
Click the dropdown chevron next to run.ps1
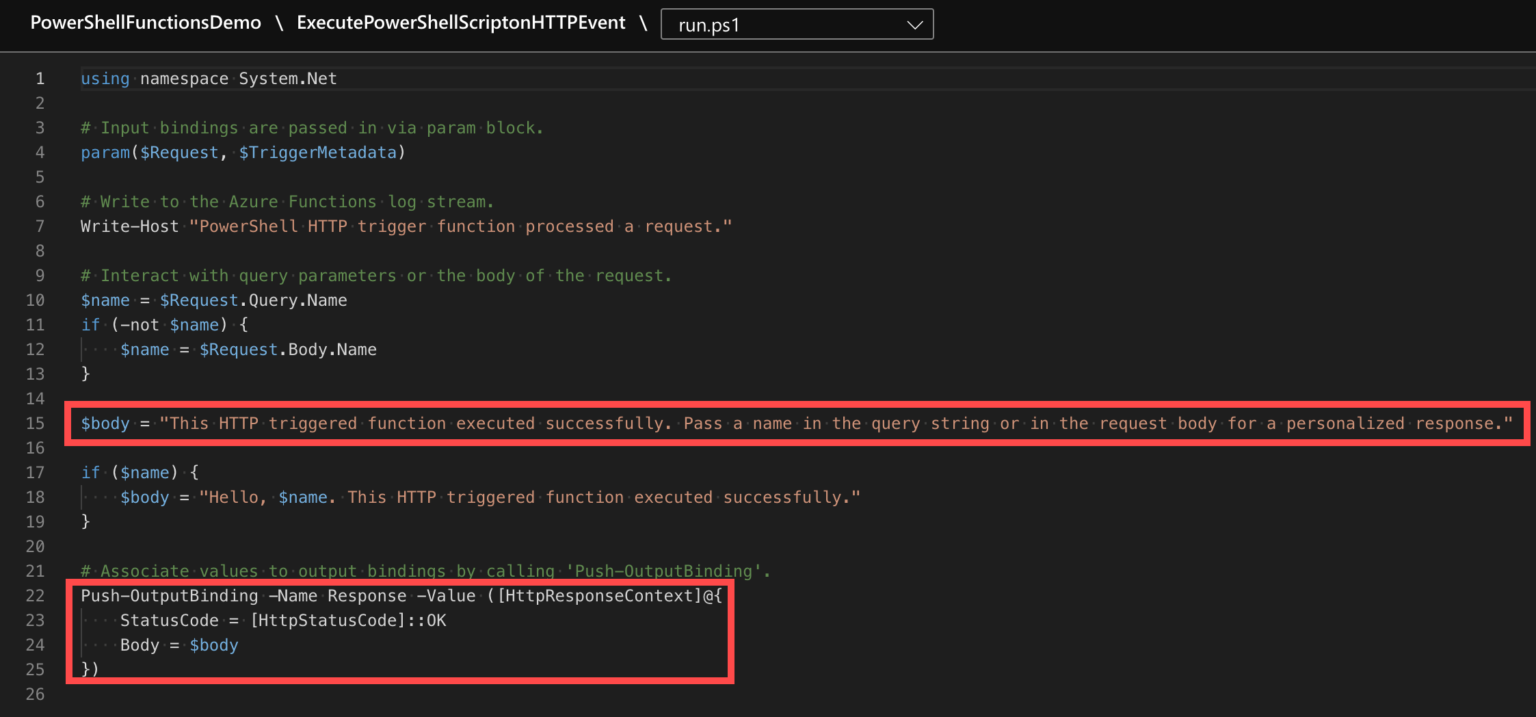pos(914,25)
